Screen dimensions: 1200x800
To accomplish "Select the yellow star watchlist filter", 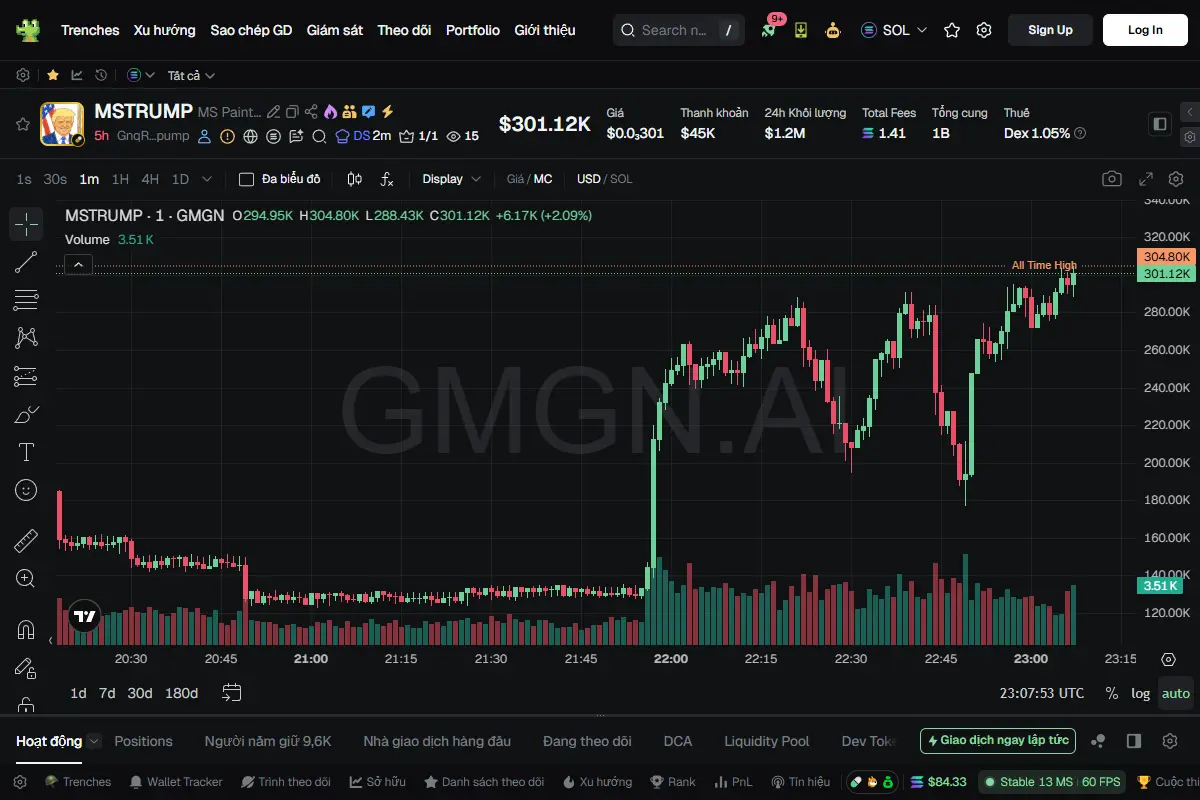I will [x=53, y=75].
